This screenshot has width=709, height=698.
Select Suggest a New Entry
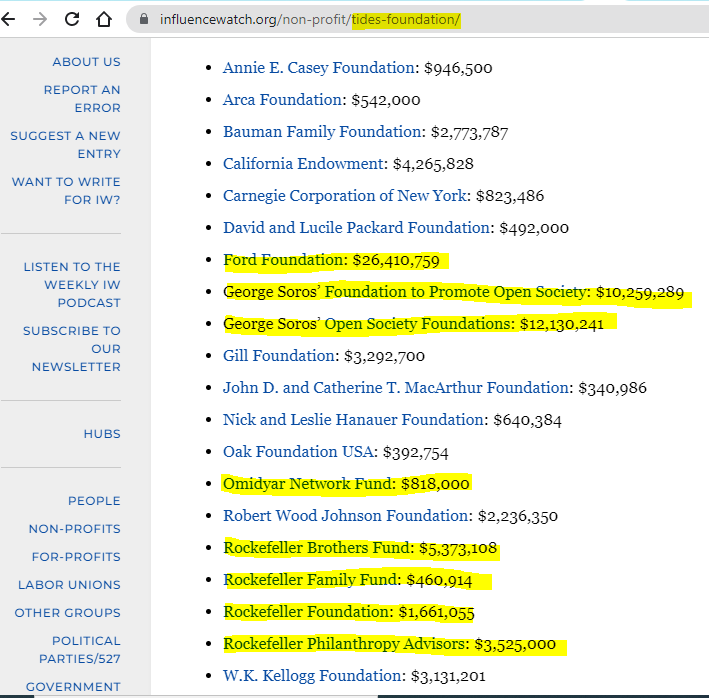(x=66, y=145)
